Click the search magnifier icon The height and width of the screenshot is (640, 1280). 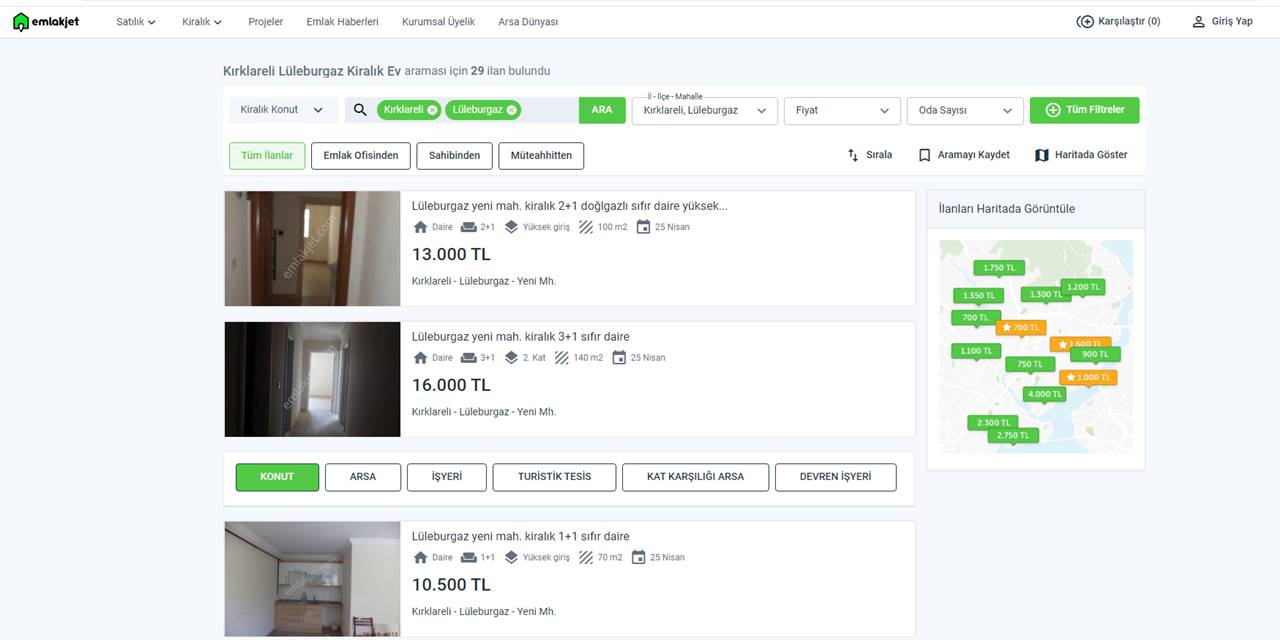(361, 110)
